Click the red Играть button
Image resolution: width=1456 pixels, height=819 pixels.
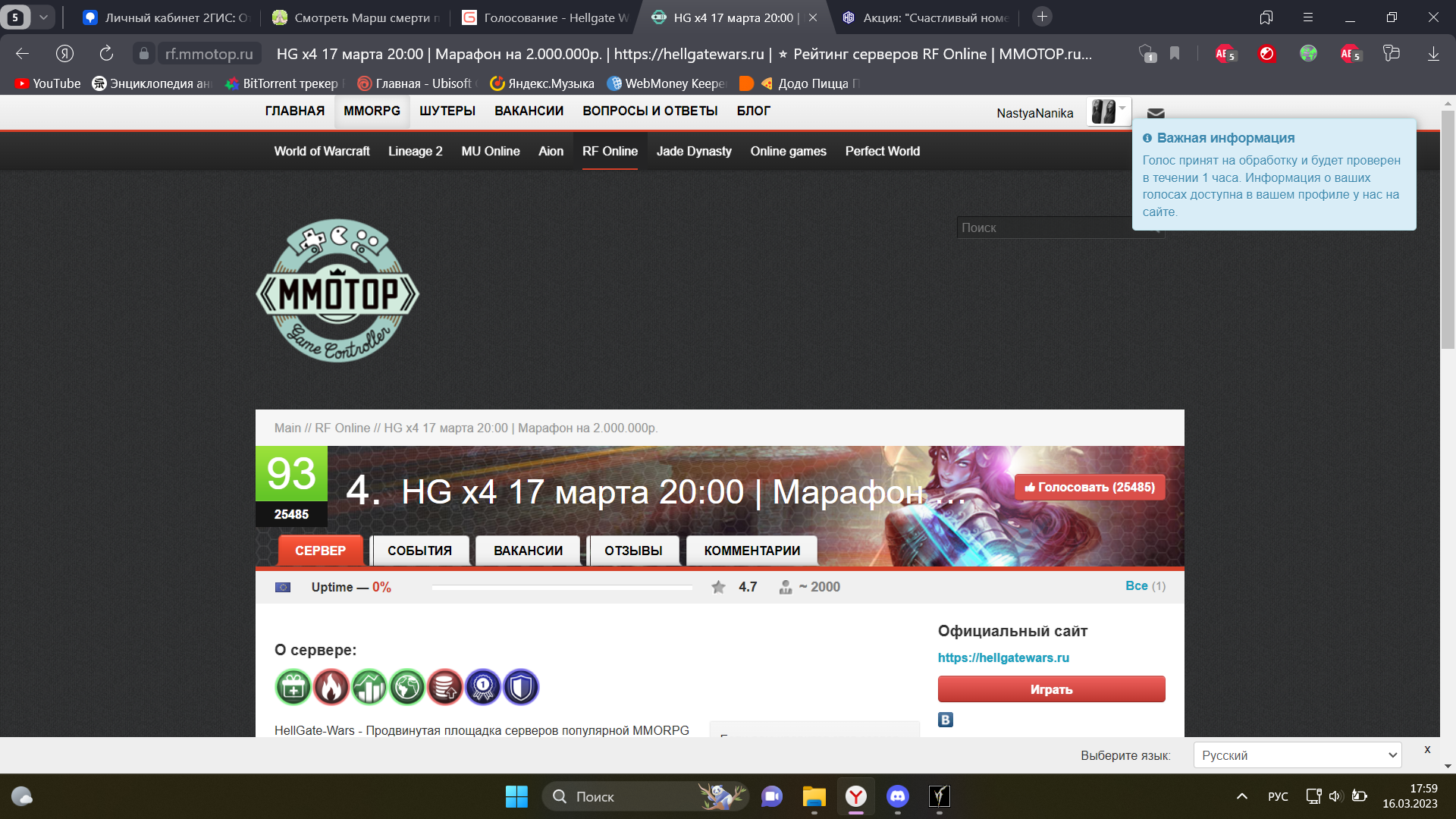[1051, 689]
